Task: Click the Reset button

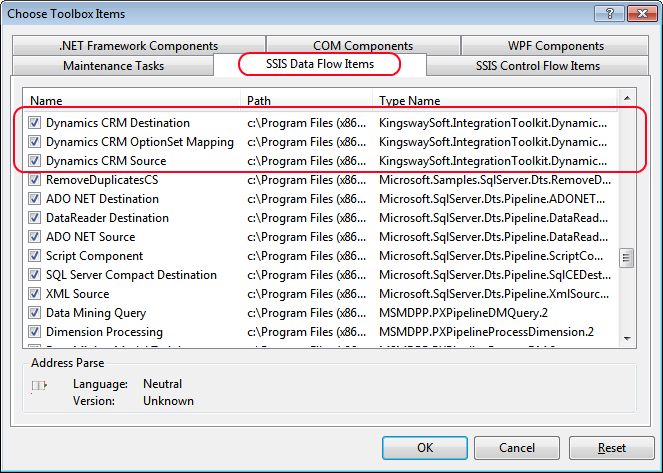Action: (611, 448)
